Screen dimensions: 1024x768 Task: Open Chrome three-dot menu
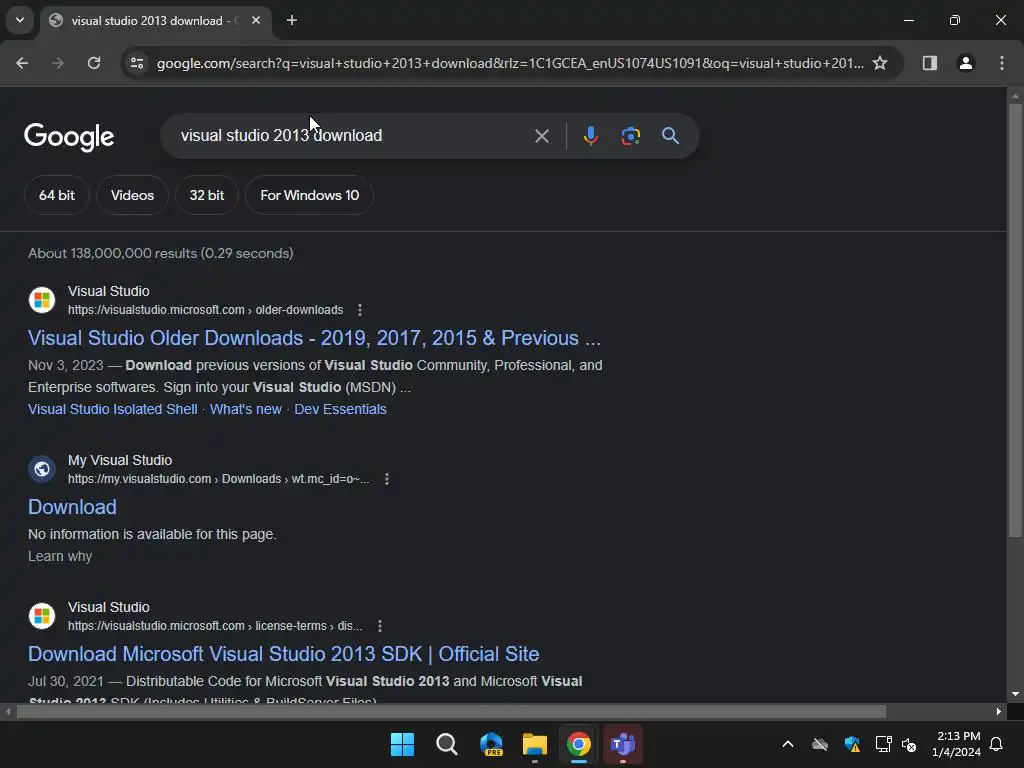tap(1002, 63)
